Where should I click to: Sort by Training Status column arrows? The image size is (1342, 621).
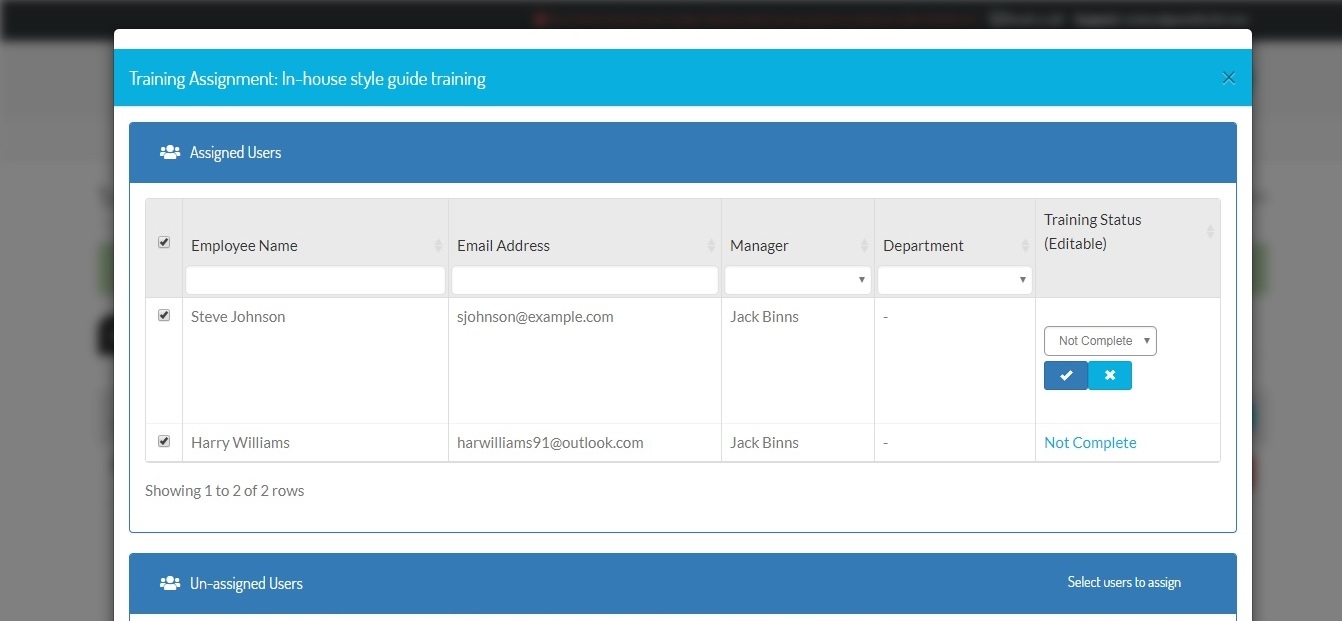click(x=1210, y=232)
